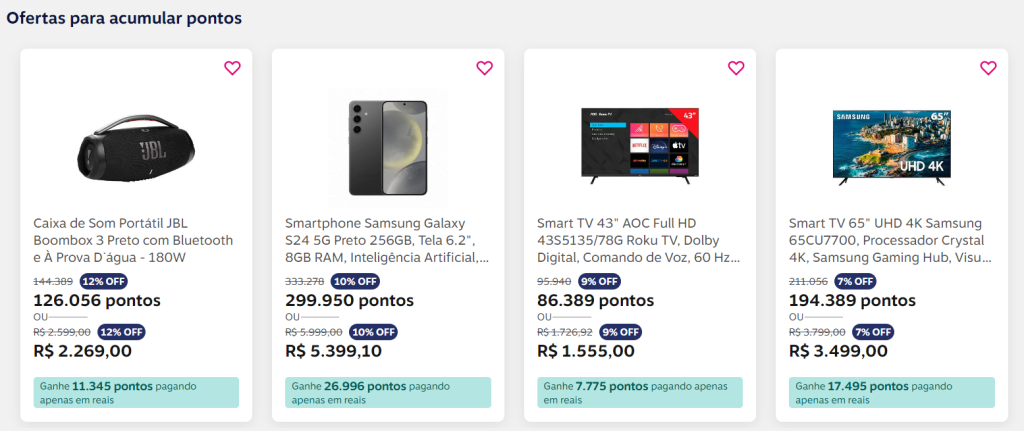
Task: Favorite the JBL Boombox 3 with heart icon
Action: (x=232, y=68)
